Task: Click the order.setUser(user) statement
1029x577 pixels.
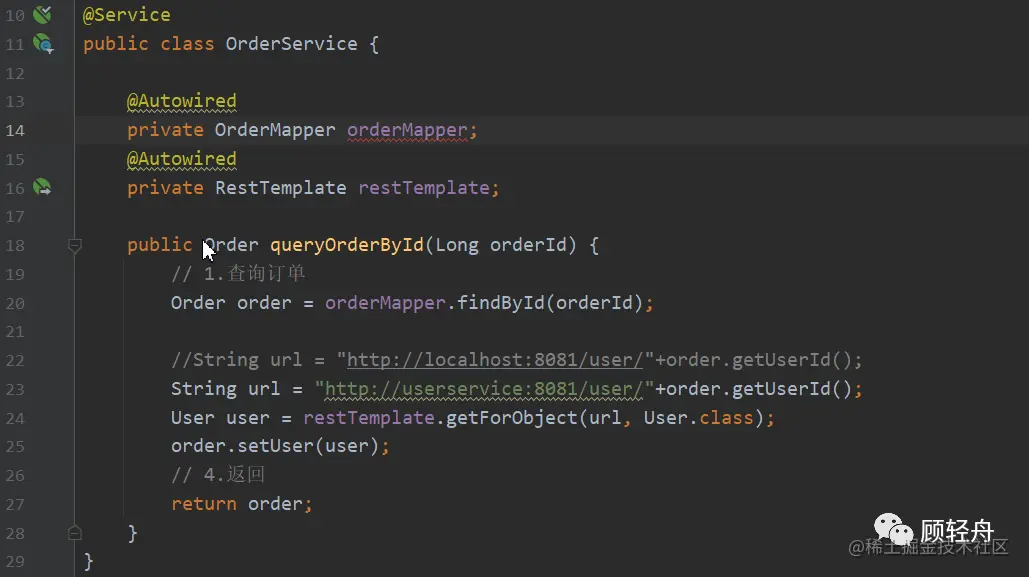Action: pos(280,446)
